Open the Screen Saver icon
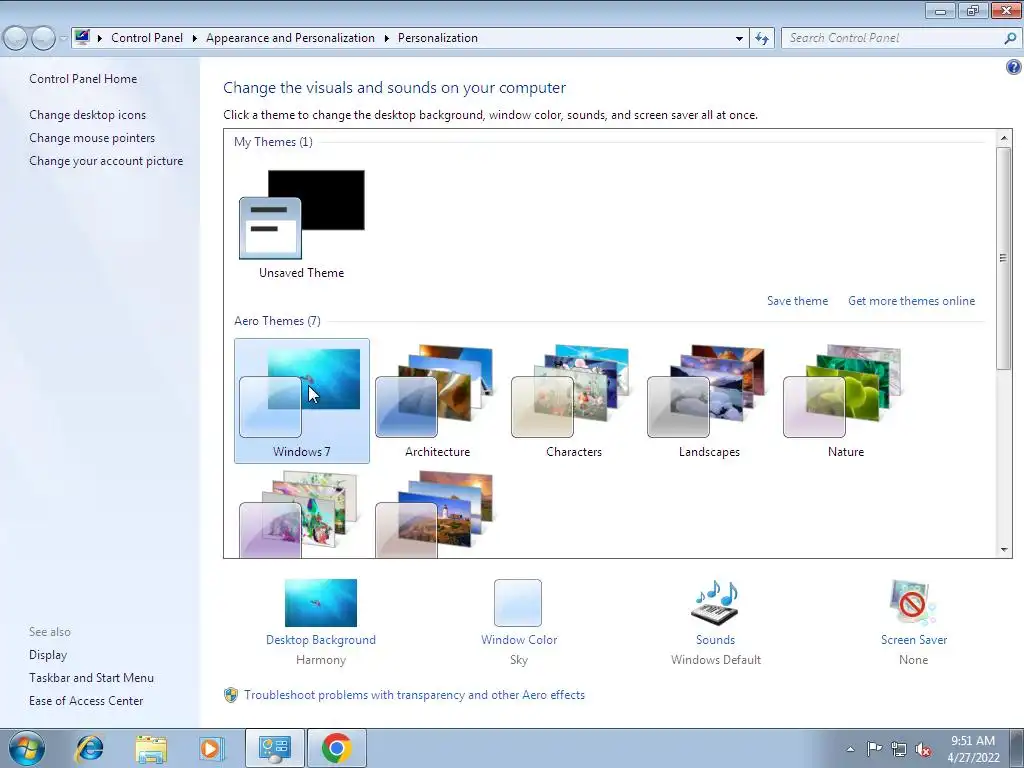This screenshot has width=1024, height=768. [912, 603]
